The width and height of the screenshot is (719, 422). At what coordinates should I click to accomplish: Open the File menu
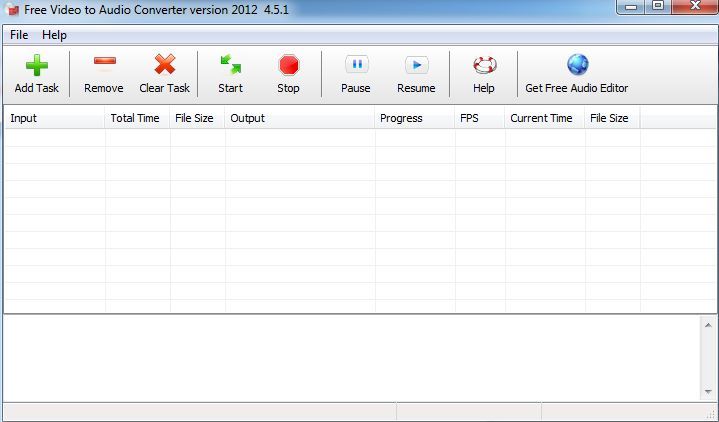(x=19, y=35)
